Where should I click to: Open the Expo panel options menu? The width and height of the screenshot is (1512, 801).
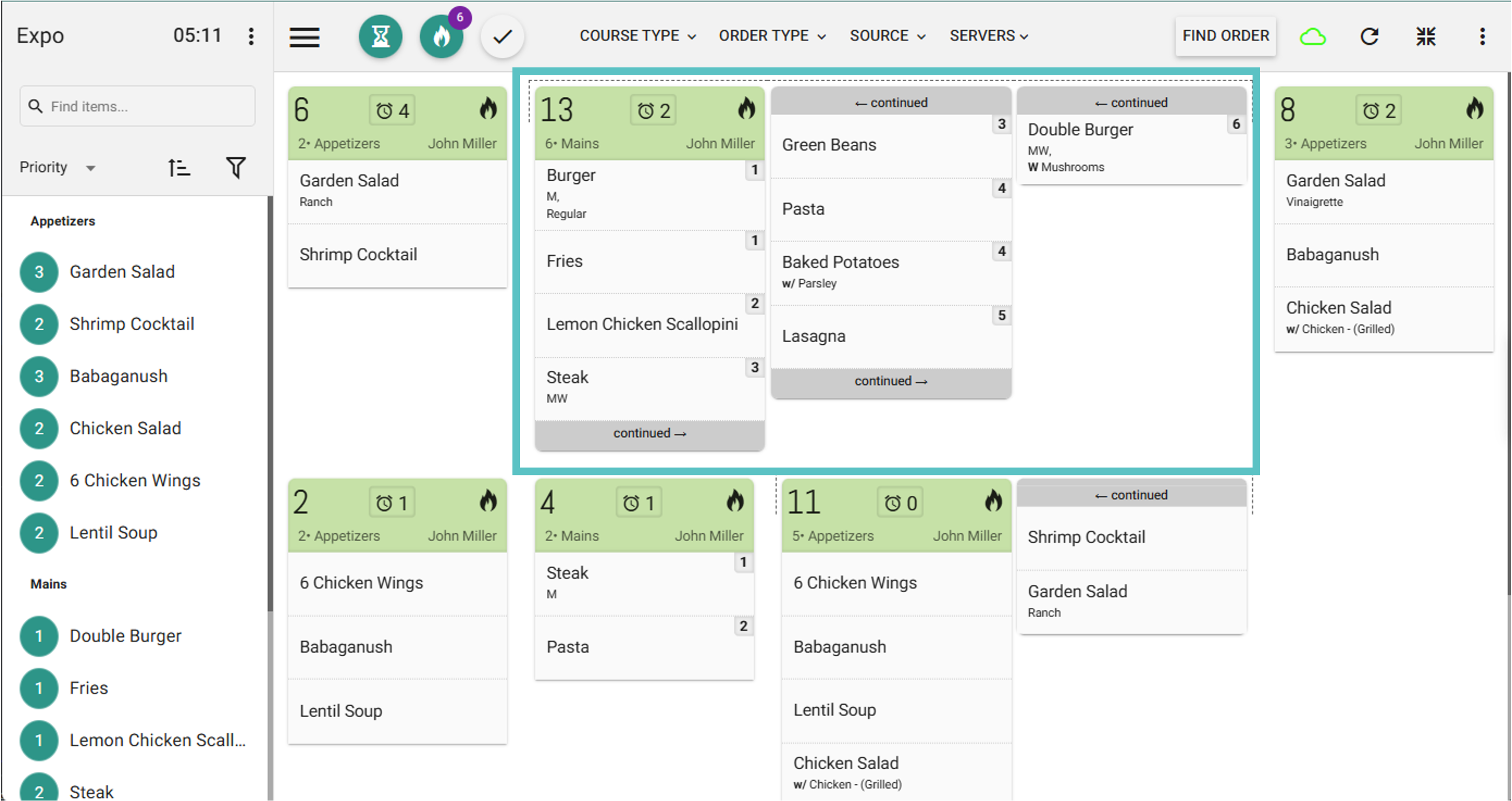tap(251, 37)
